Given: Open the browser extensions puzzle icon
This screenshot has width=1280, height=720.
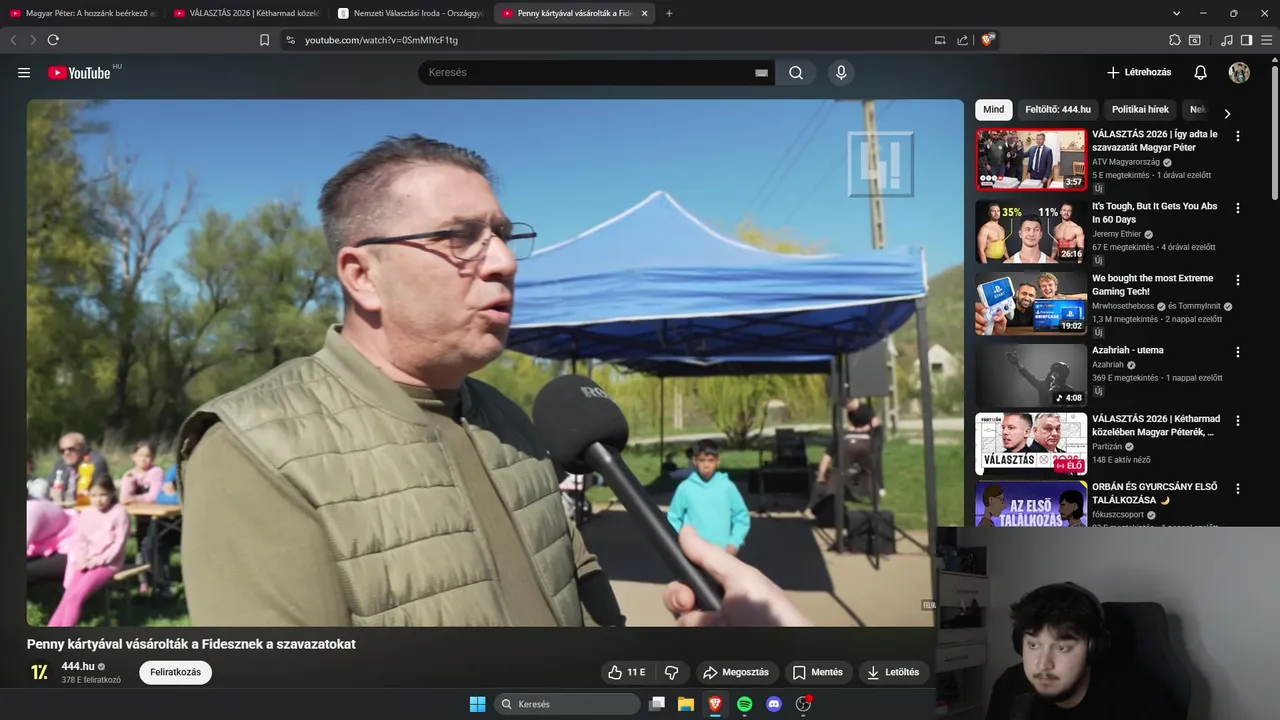Looking at the screenshot, I should click(1175, 40).
